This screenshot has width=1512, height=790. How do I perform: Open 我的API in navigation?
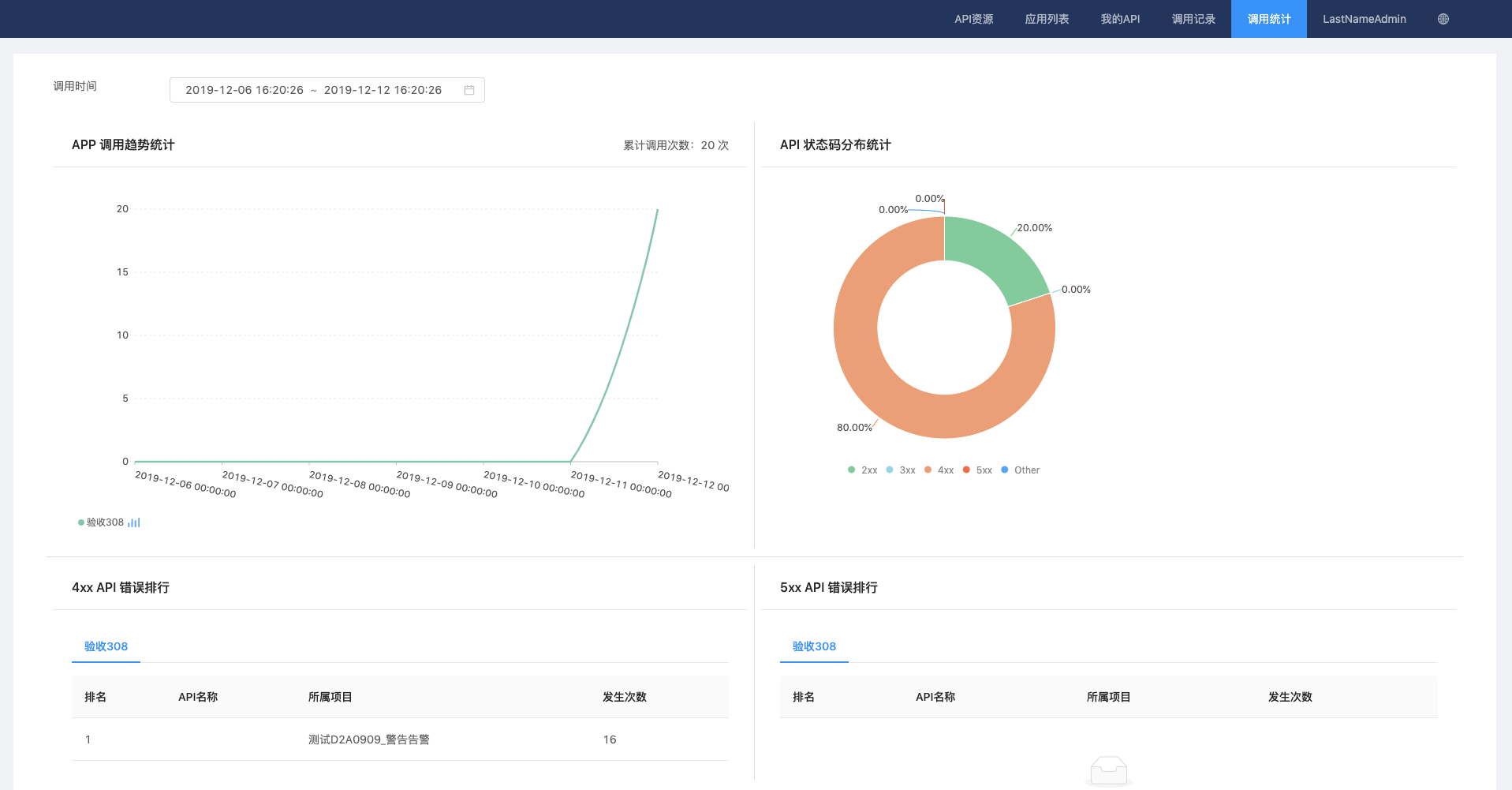click(x=1120, y=19)
